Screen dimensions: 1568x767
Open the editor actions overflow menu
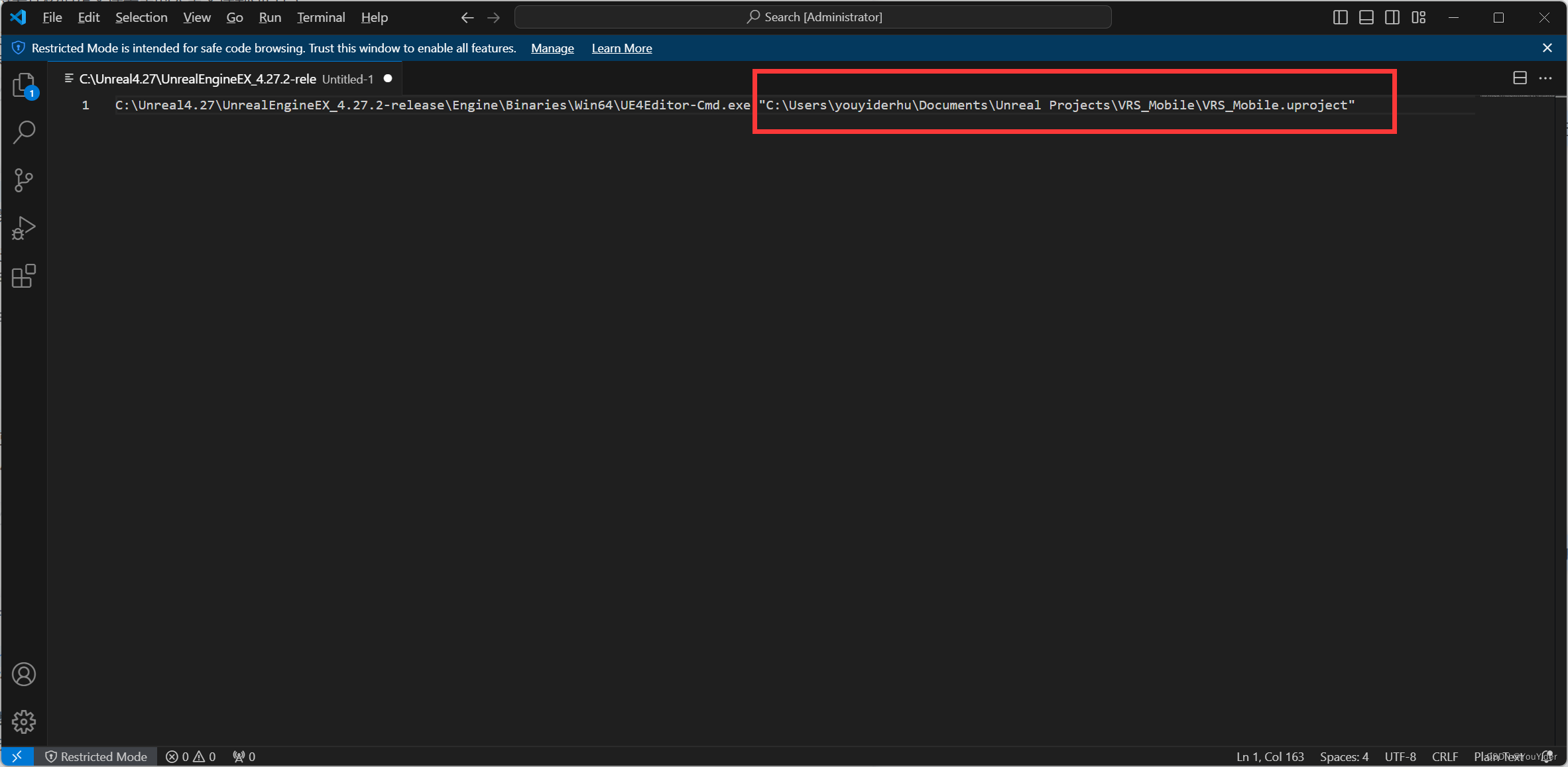point(1546,78)
